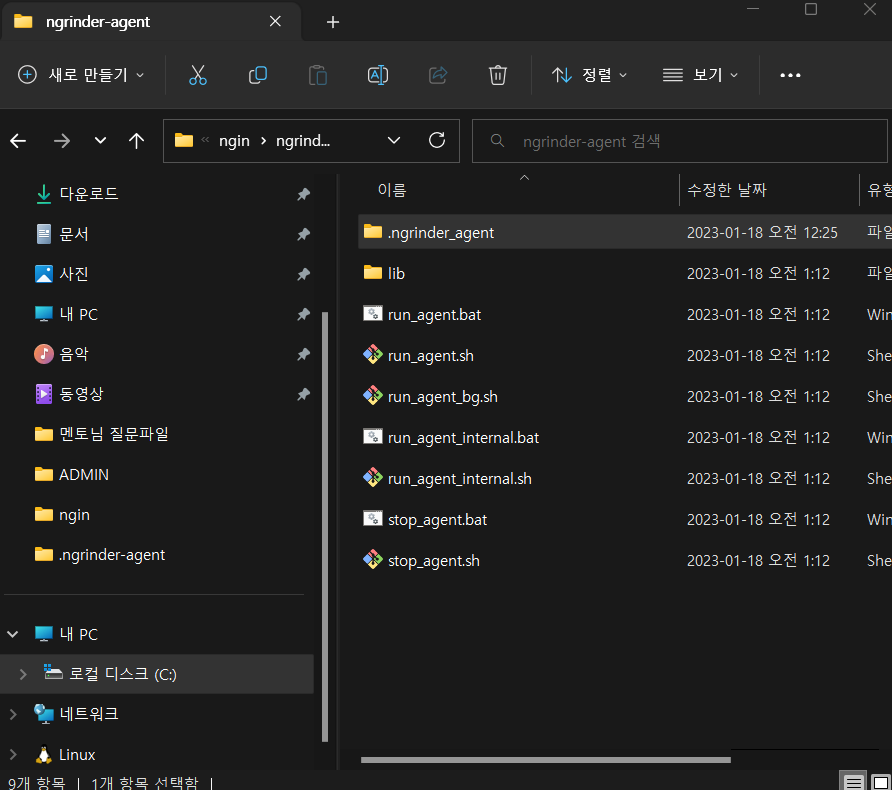
Task: Click the ngrinder-agent search field
Action: tap(680, 141)
